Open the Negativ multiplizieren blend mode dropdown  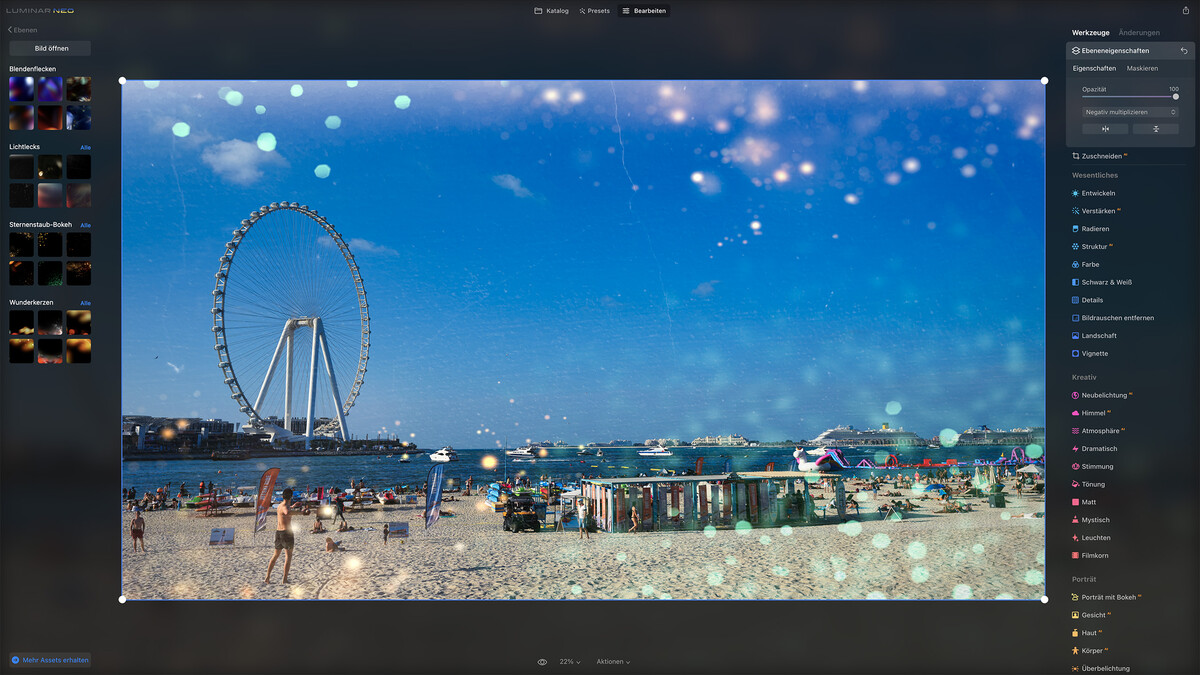click(x=1129, y=111)
